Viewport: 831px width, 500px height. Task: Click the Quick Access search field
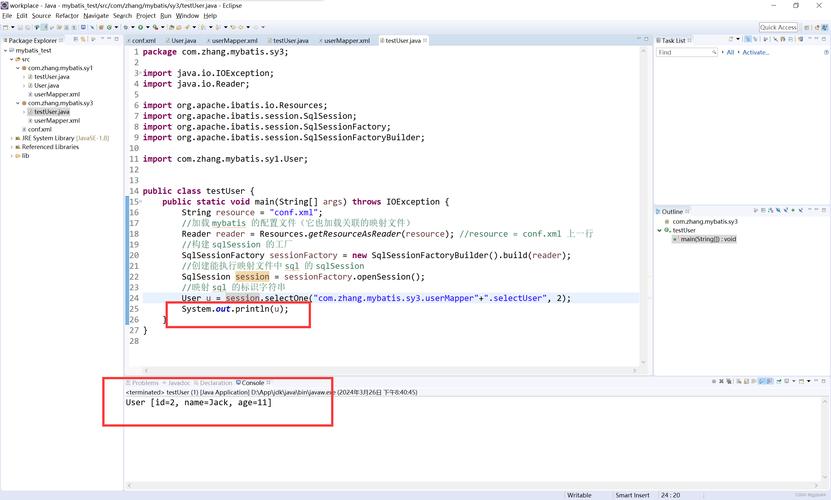click(x=778, y=27)
